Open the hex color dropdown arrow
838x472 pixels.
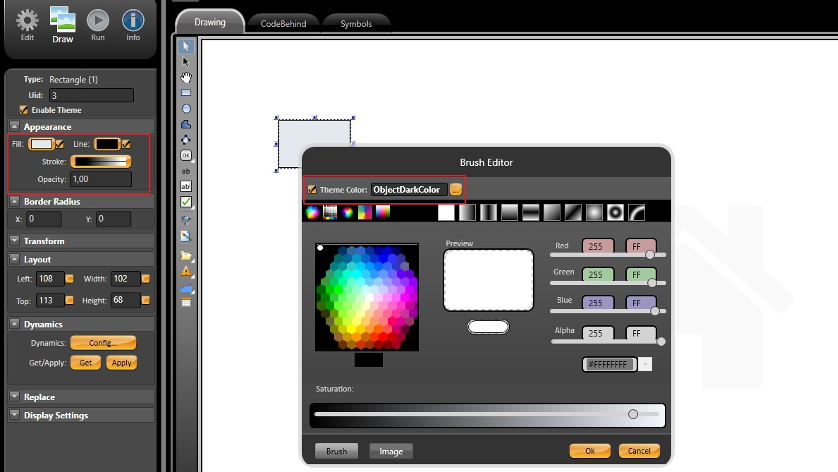click(x=645, y=364)
